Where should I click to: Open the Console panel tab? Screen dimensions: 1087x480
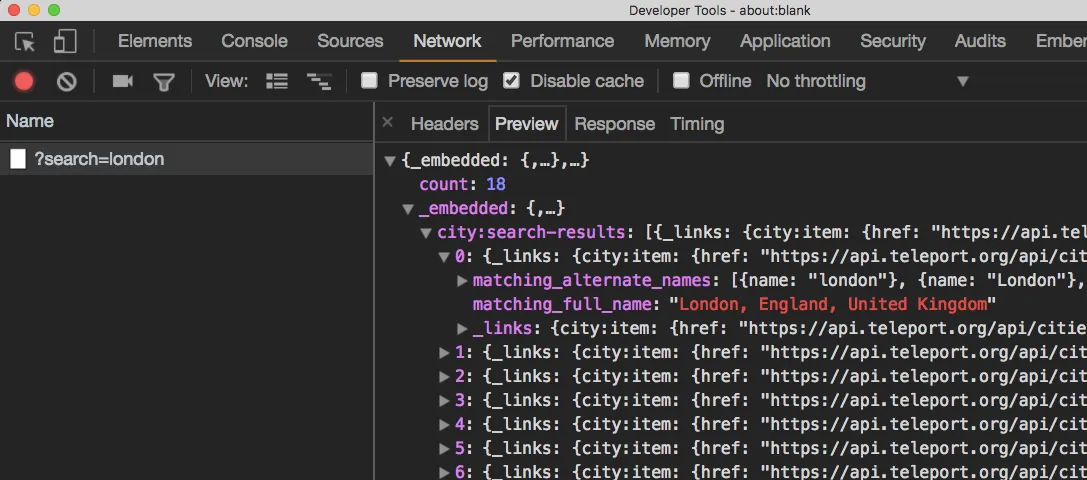[254, 42]
